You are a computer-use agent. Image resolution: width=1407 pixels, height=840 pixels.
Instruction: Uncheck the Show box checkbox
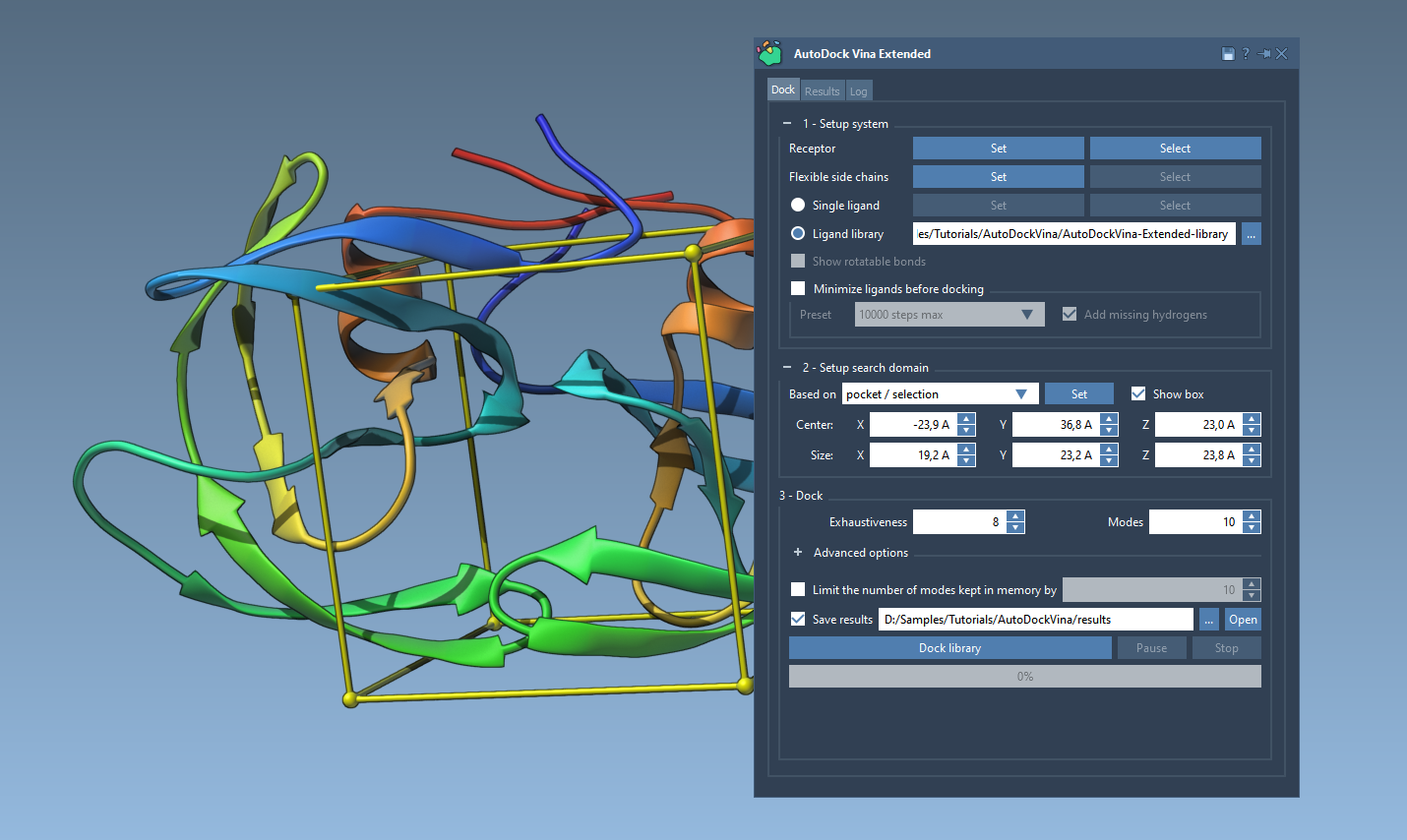[1138, 394]
